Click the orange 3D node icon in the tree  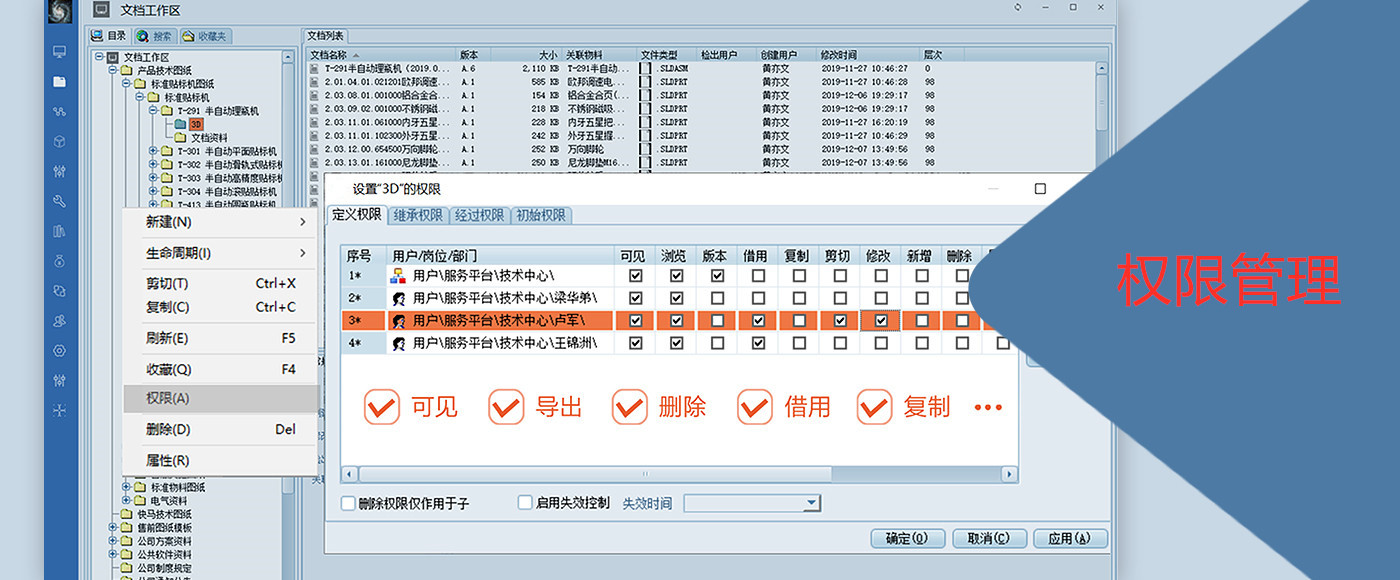coord(195,124)
